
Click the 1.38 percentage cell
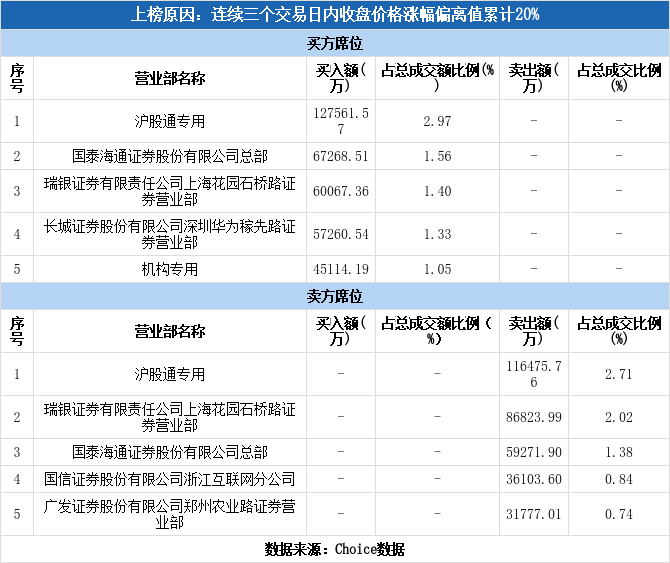(x=619, y=452)
